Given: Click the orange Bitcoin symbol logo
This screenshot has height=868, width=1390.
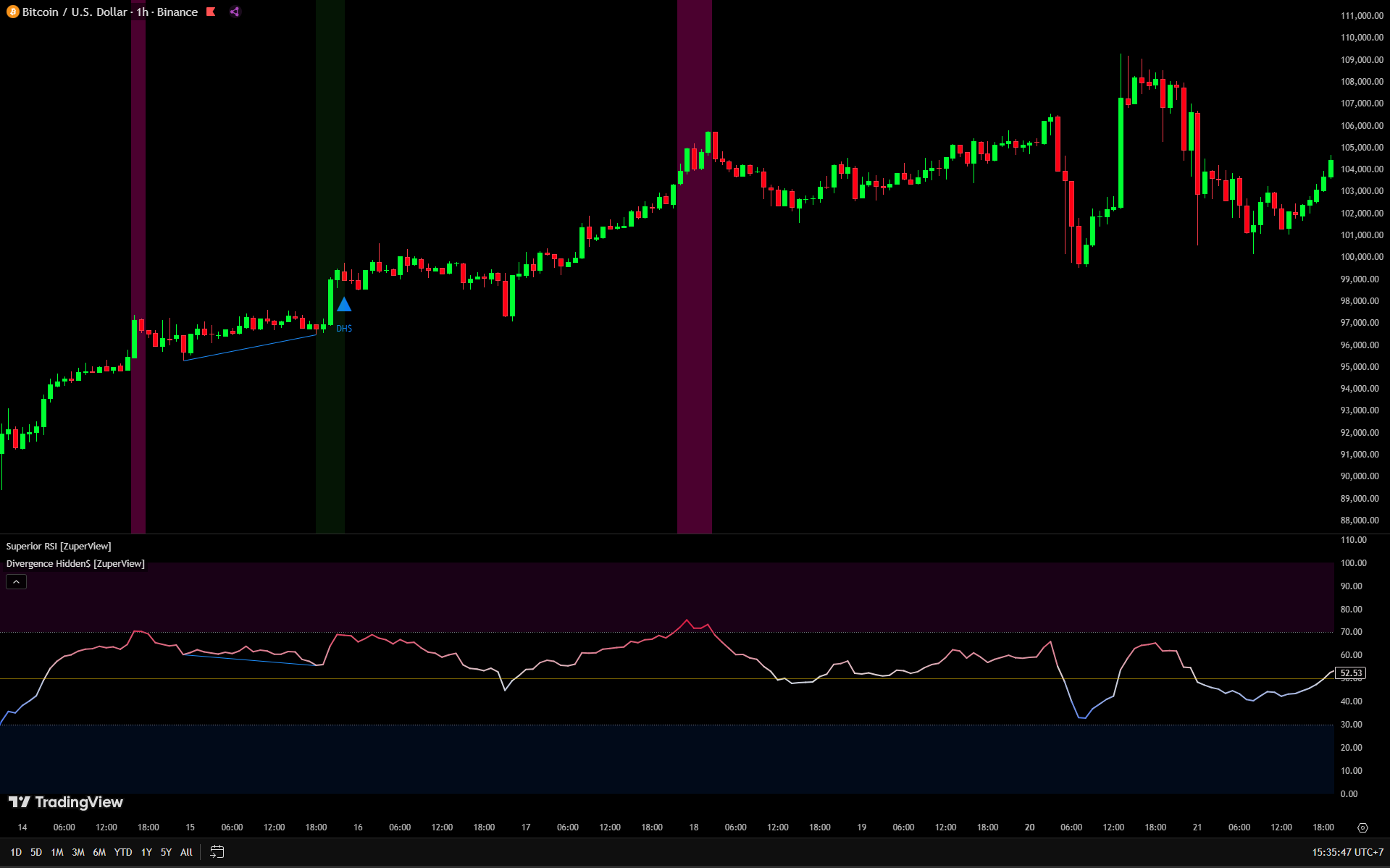Looking at the screenshot, I should (12, 12).
